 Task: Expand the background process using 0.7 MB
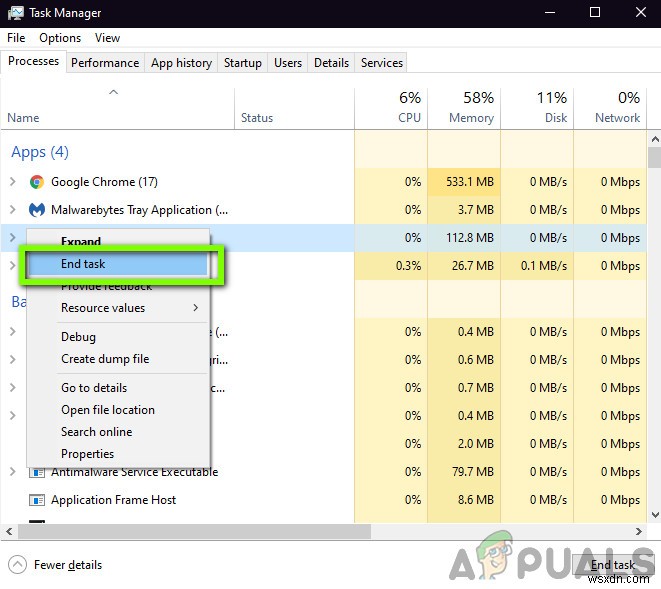pyautogui.click(x=13, y=387)
